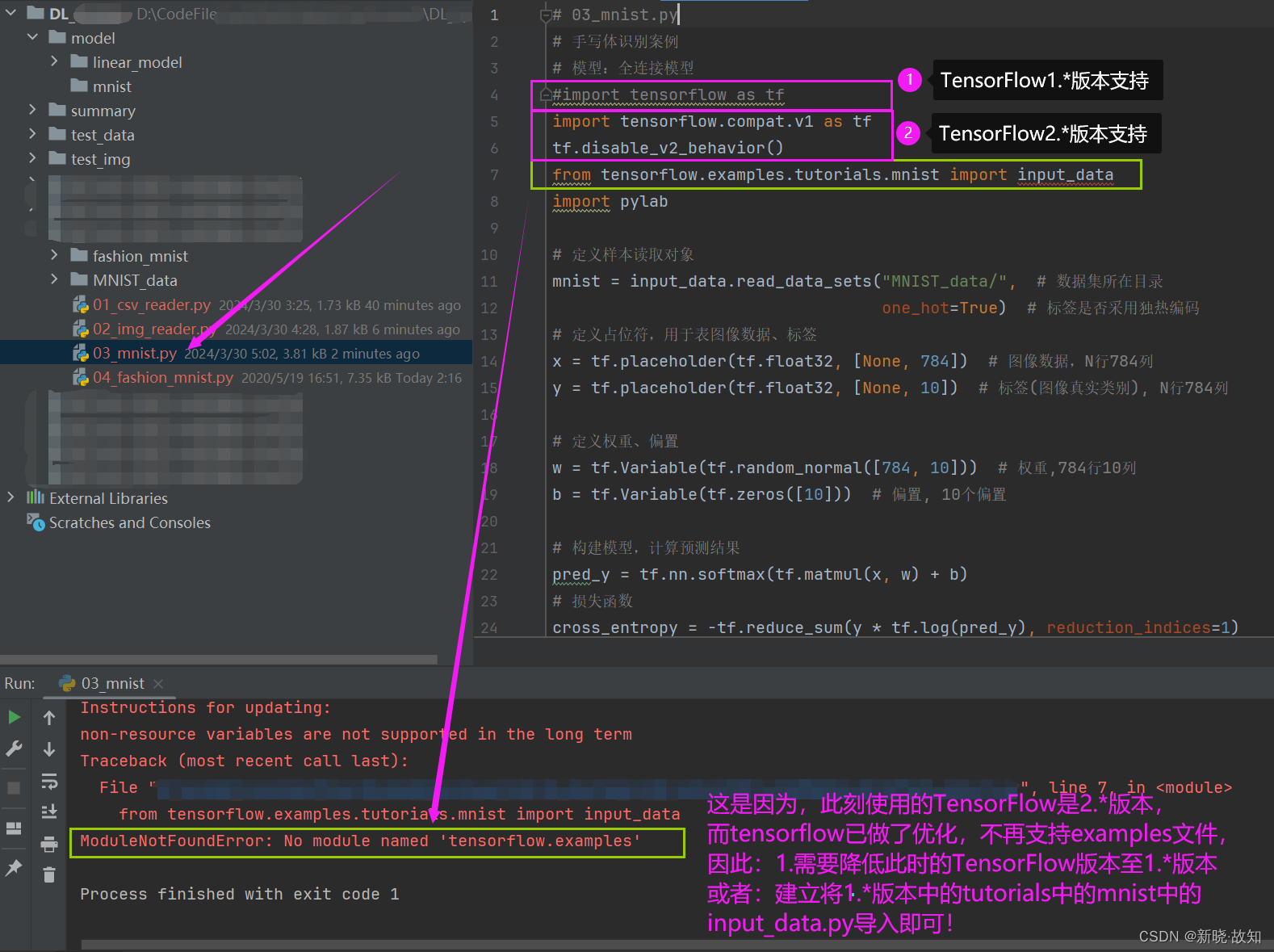Expand the linear_model folder
The width and height of the screenshot is (1274, 952).
(54, 61)
